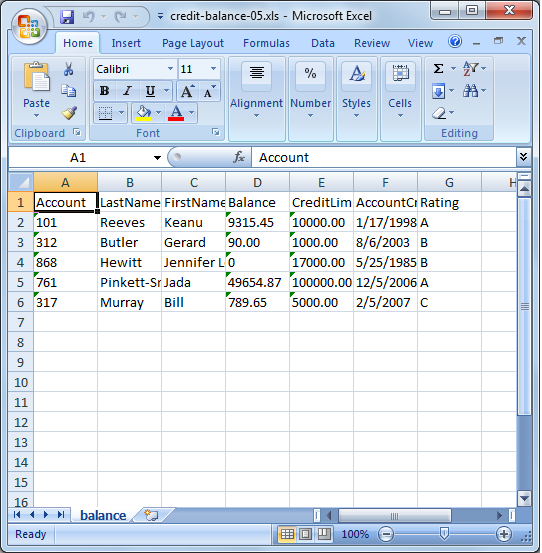542x553 pixels.
Task: Click the zoom slider handle
Action: 444,534
